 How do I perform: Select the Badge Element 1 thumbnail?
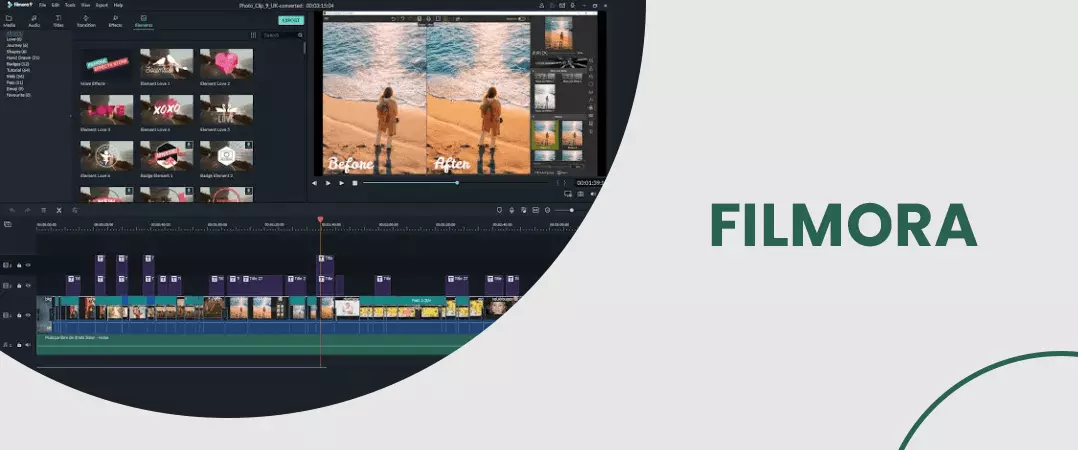click(x=166, y=156)
